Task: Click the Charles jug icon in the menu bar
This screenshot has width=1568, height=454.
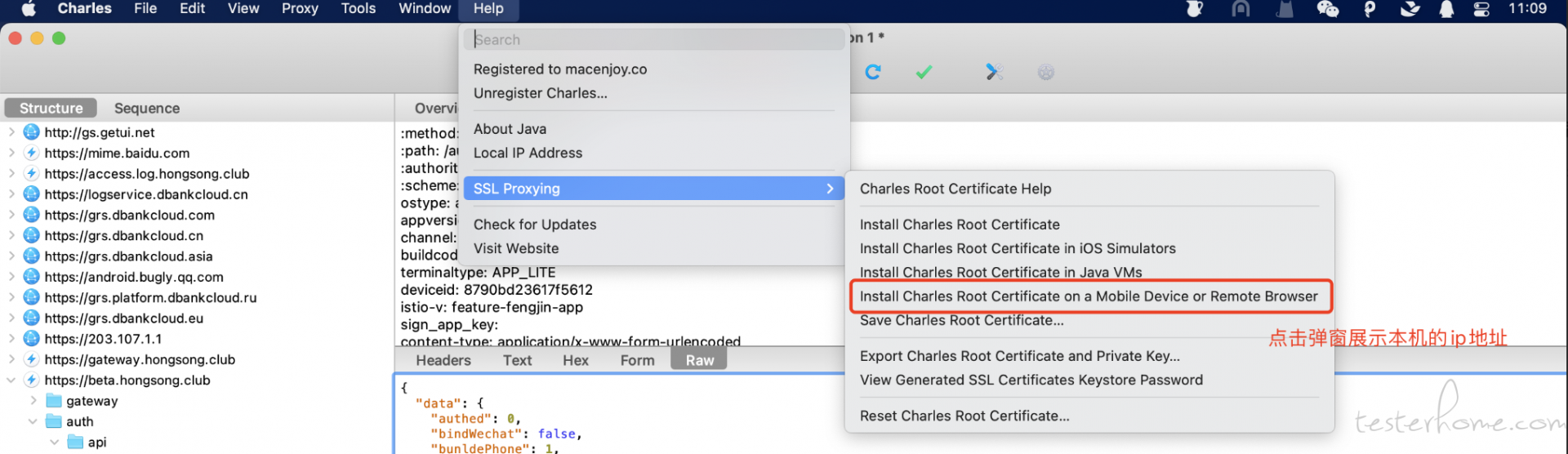Action: [x=1195, y=9]
